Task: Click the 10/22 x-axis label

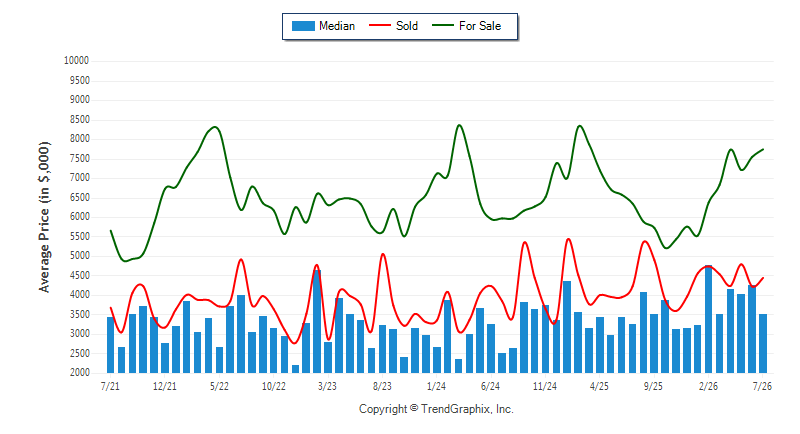Action: (x=273, y=386)
